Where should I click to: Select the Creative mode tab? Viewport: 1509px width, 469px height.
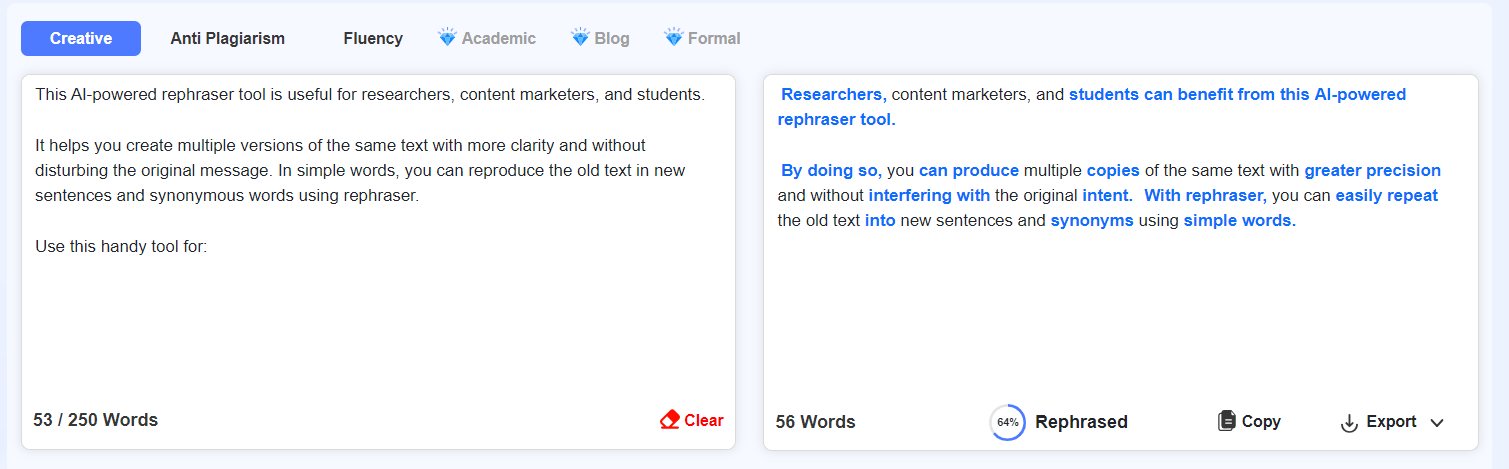(x=81, y=38)
